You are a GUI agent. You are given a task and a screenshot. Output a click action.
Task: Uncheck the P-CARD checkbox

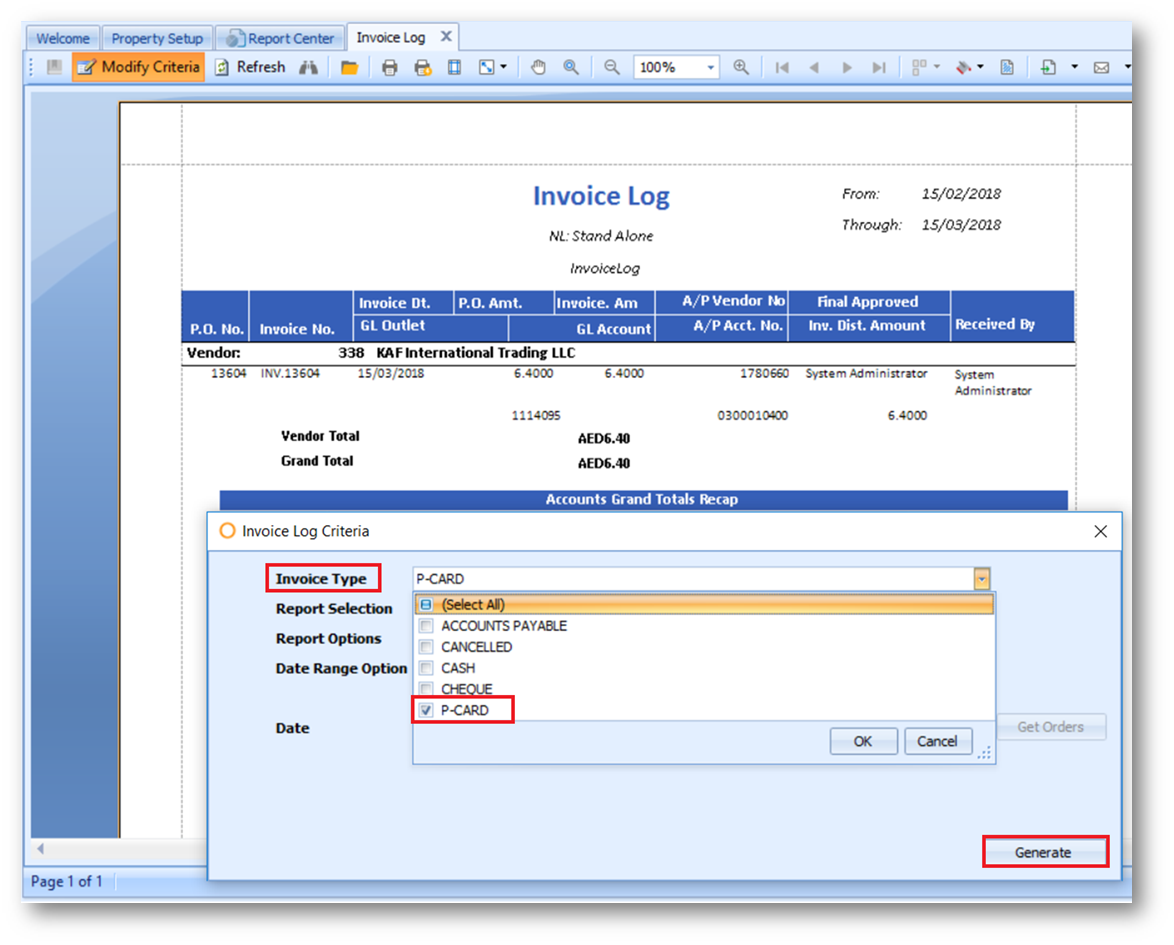point(426,710)
